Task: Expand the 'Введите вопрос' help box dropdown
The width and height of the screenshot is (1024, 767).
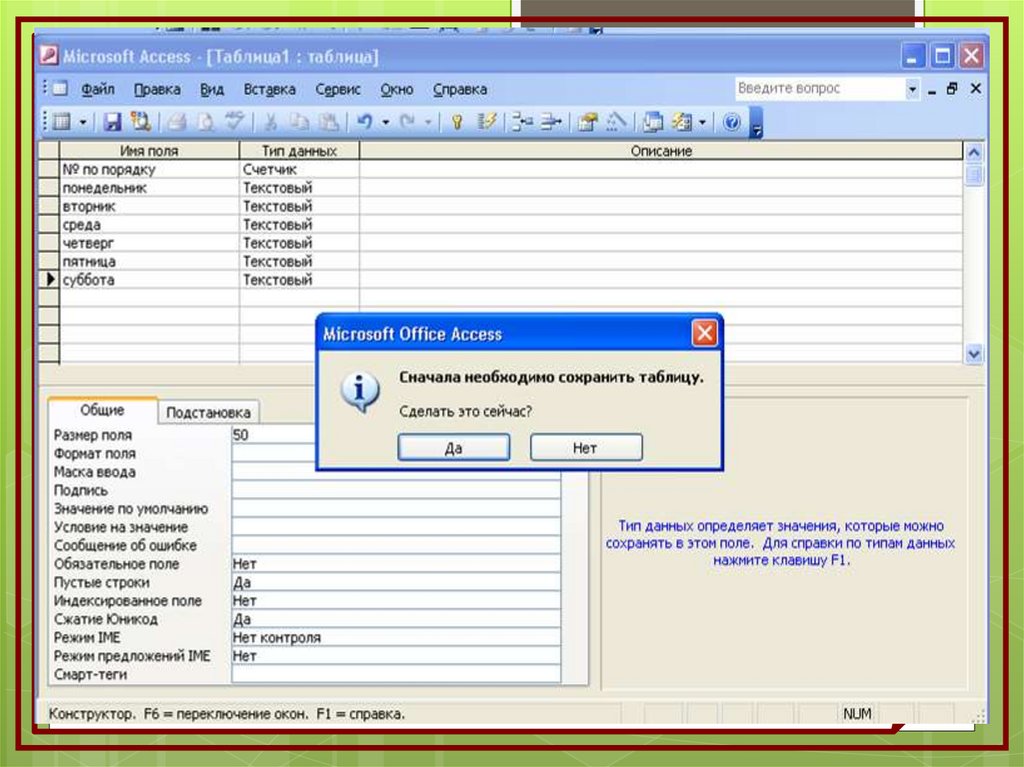Action: pyautogui.click(x=912, y=89)
